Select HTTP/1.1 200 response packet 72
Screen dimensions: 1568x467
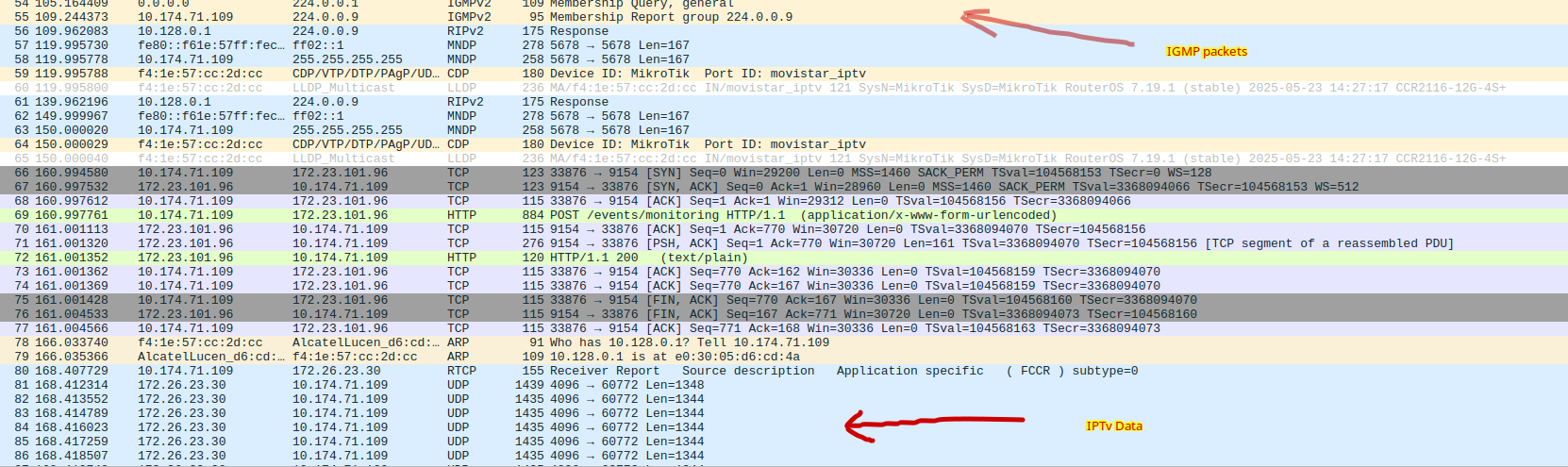click(x=784, y=258)
